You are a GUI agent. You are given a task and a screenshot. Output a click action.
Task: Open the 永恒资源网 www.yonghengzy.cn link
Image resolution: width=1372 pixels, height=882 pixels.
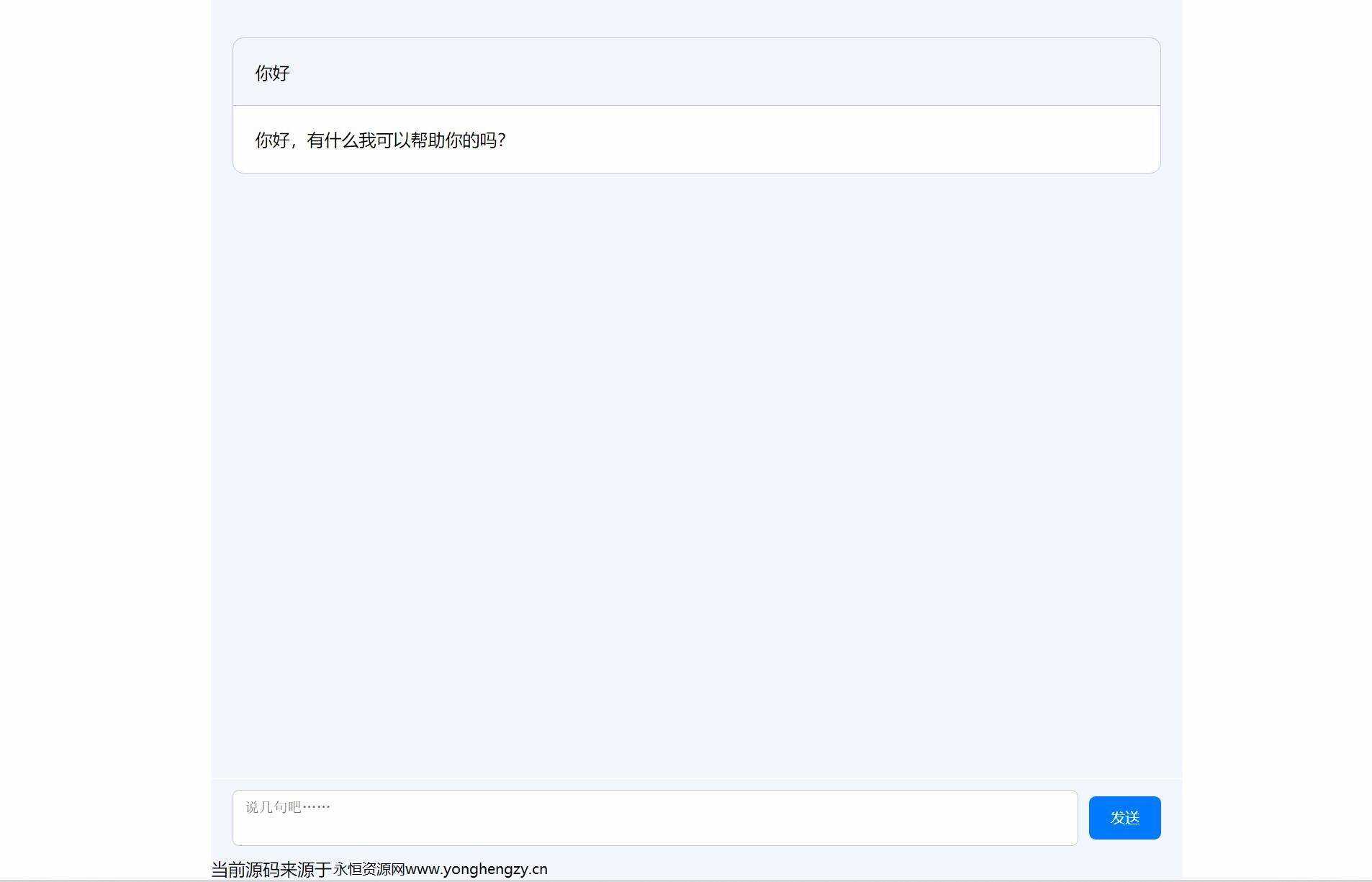440,868
